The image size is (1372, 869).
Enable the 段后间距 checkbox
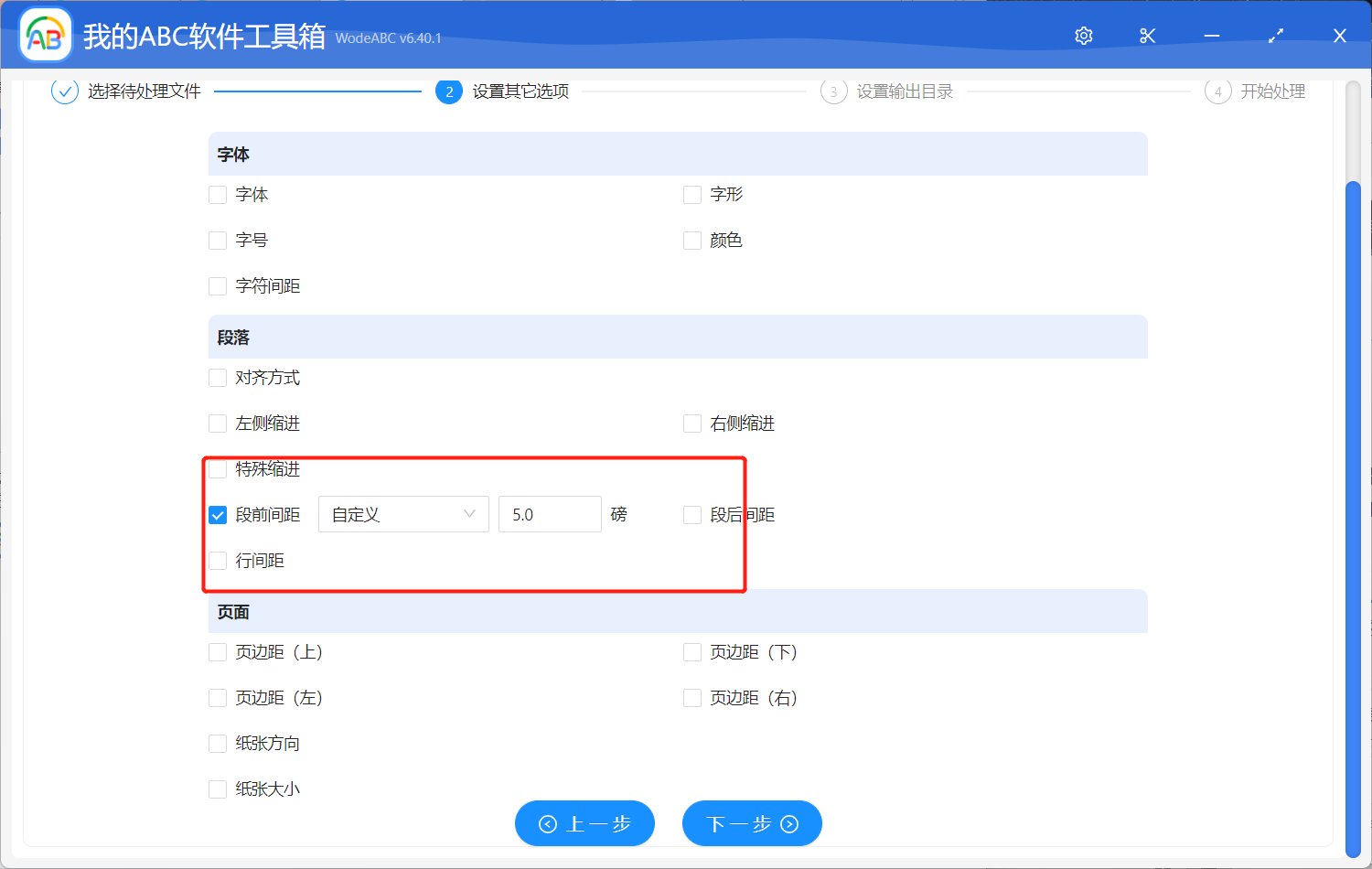(x=691, y=514)
